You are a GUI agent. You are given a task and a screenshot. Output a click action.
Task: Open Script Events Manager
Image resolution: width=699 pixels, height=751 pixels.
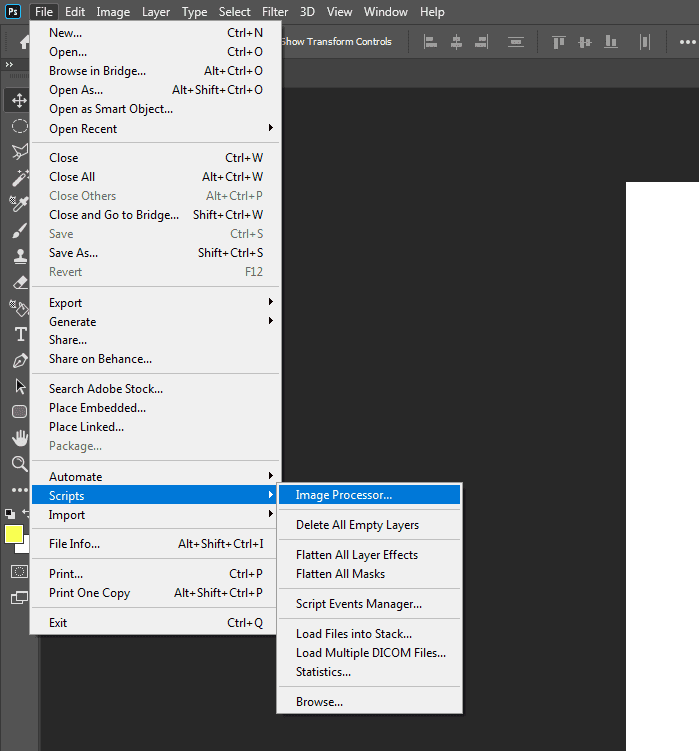[x=369, y=603]
